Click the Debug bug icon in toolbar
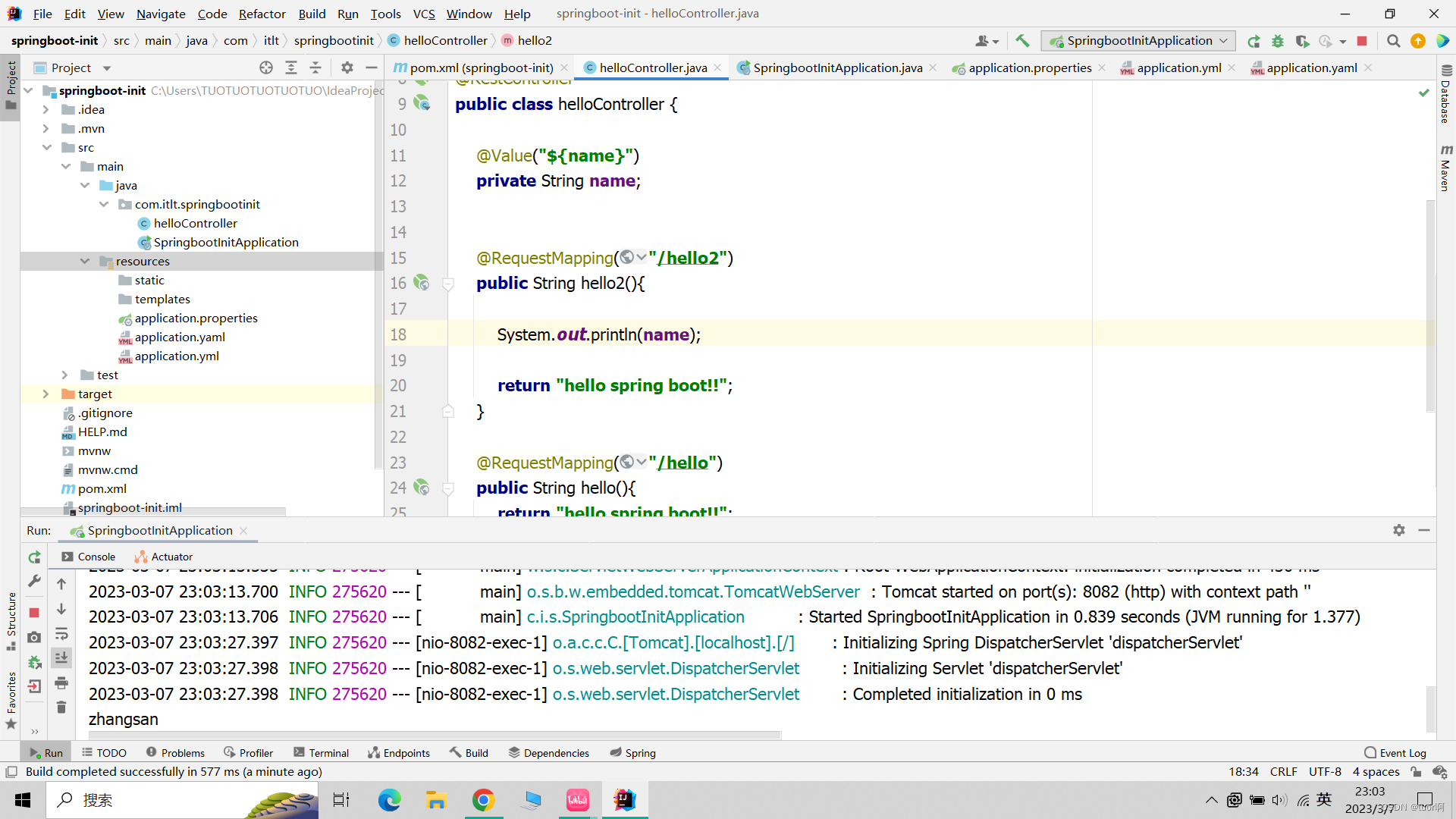 [1278, 41]
